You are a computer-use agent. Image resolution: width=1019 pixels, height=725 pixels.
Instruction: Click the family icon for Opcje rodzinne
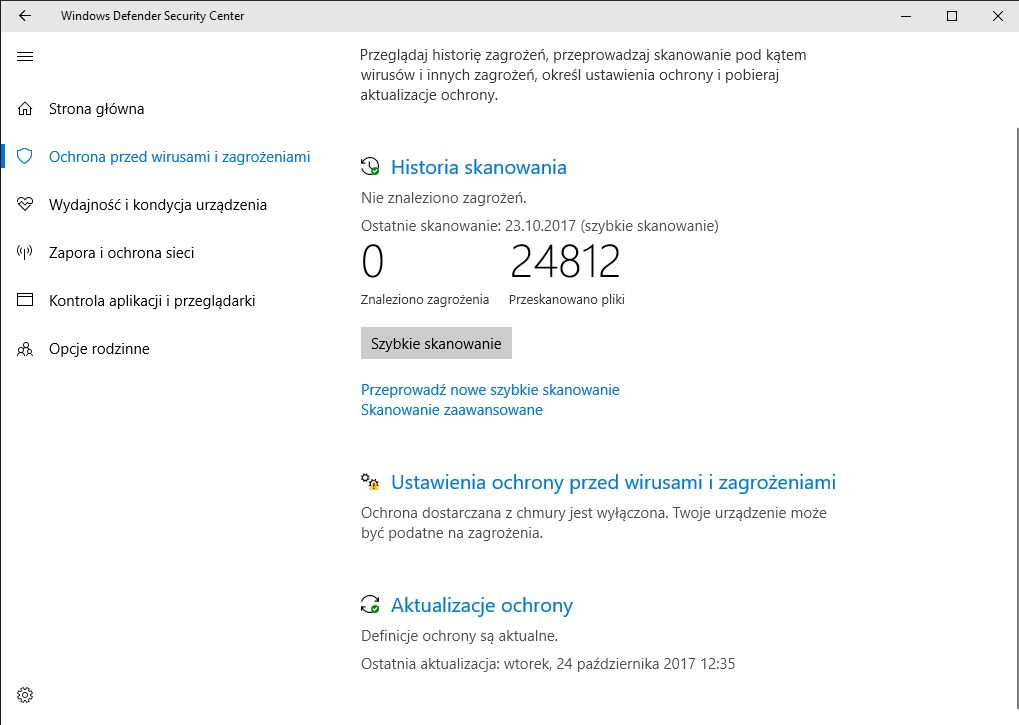click(x=25, y=349)
